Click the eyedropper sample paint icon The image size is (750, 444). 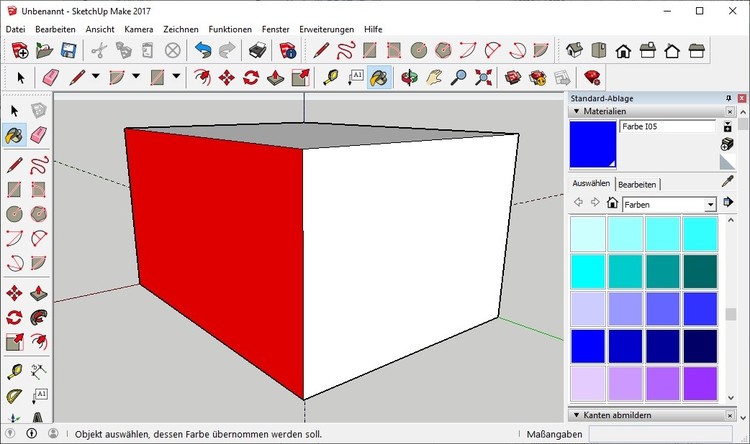[728, 181]
